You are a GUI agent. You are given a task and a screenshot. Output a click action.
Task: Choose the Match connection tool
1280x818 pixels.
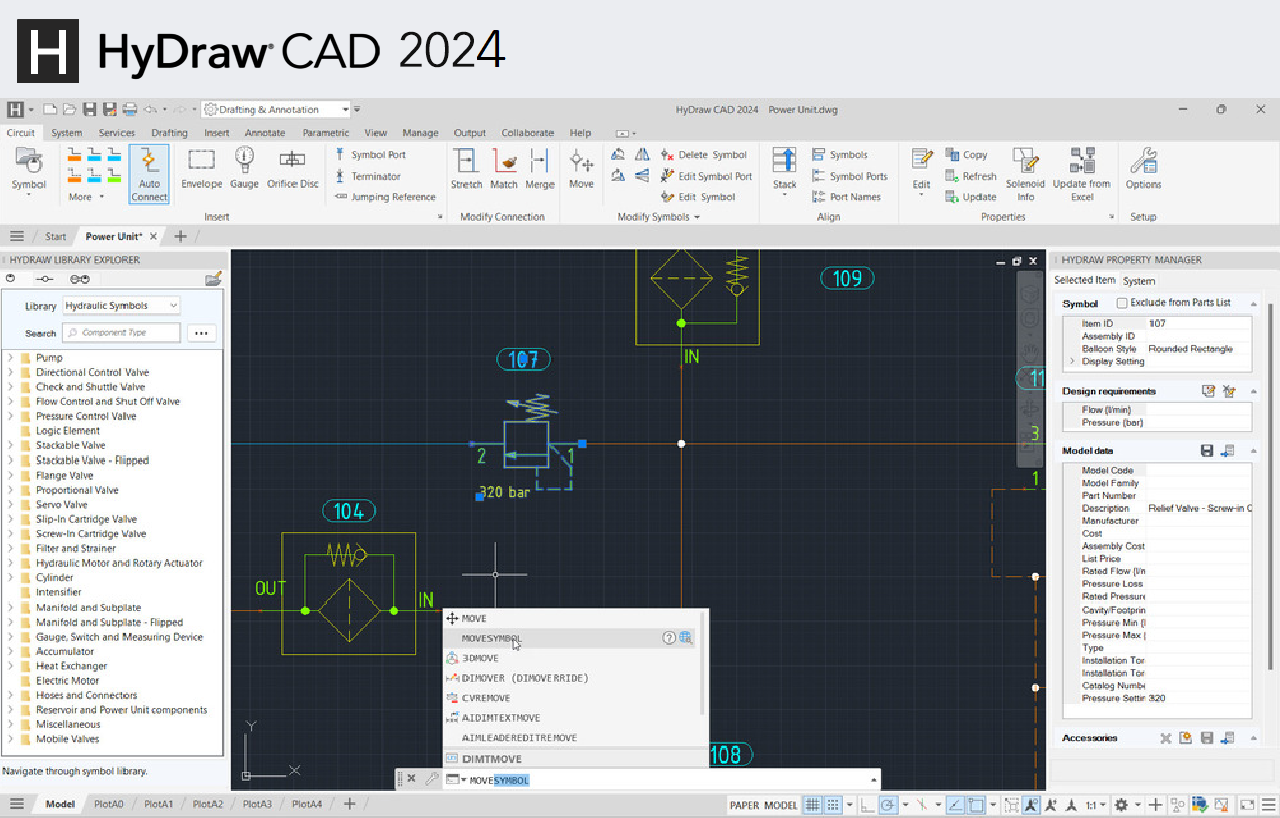point(504,168)
